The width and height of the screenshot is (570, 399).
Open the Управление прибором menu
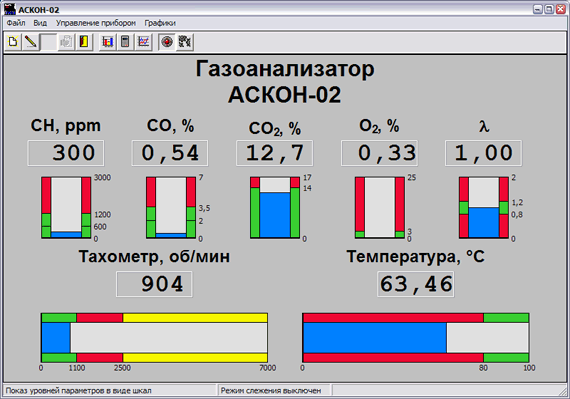96,23
